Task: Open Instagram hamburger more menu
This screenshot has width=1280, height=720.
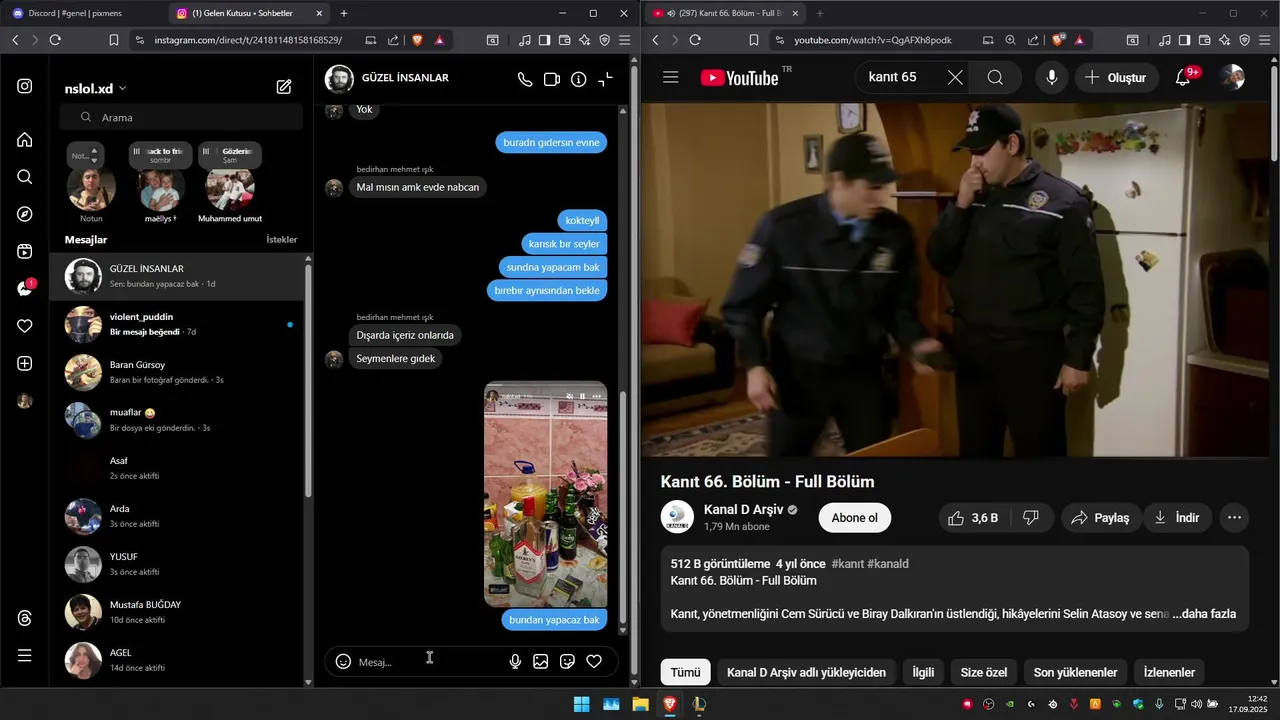Action: [x=25, y=656]
